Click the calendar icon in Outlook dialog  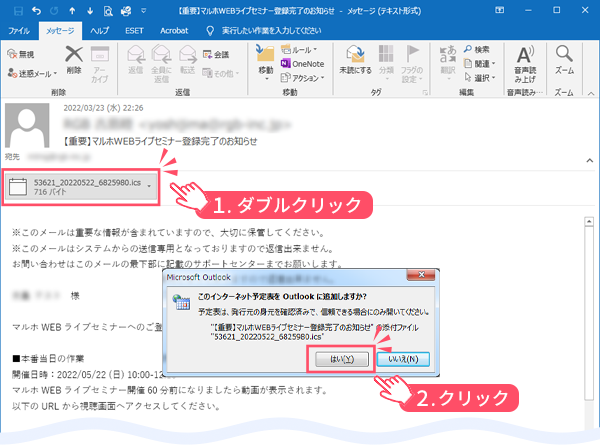tap(181, 302)
